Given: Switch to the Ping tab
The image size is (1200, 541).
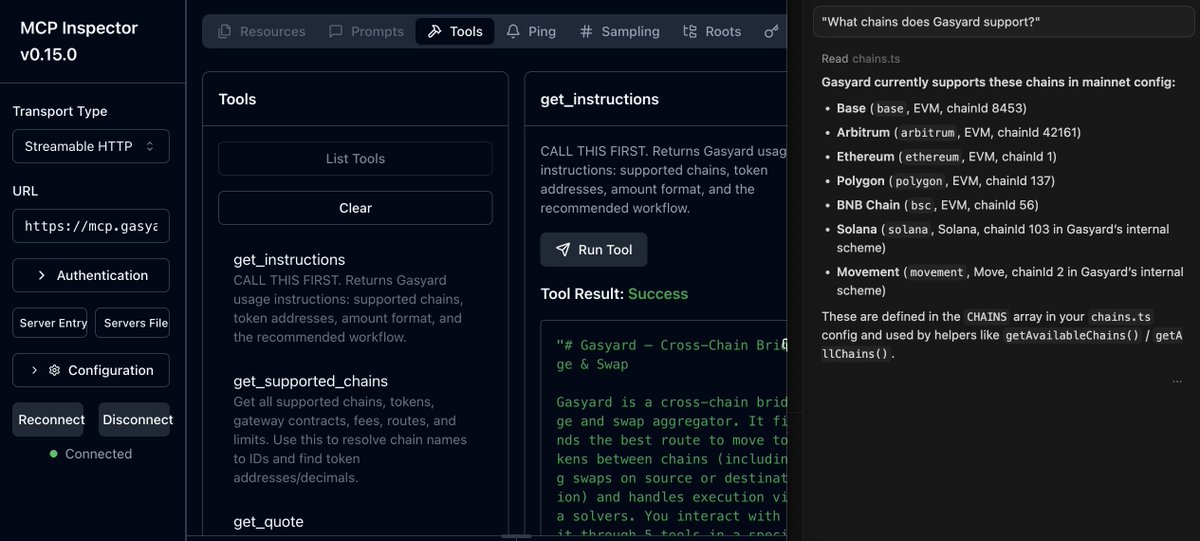Looking at the screenshot, I should pyautogui.click(x=531, y=31).
